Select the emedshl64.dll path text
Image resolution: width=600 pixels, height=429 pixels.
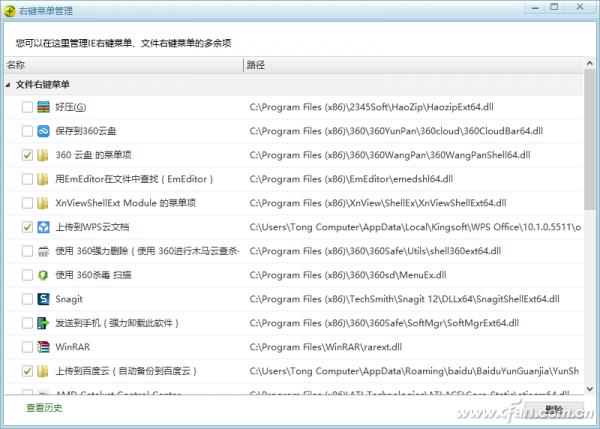tap(351, 179)
